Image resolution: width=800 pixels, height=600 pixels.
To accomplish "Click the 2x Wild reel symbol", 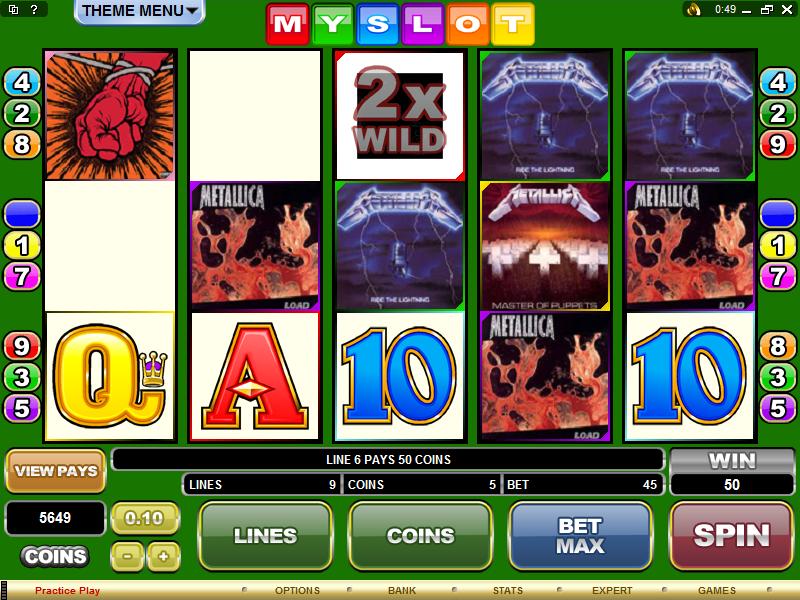I will (400, 115).
